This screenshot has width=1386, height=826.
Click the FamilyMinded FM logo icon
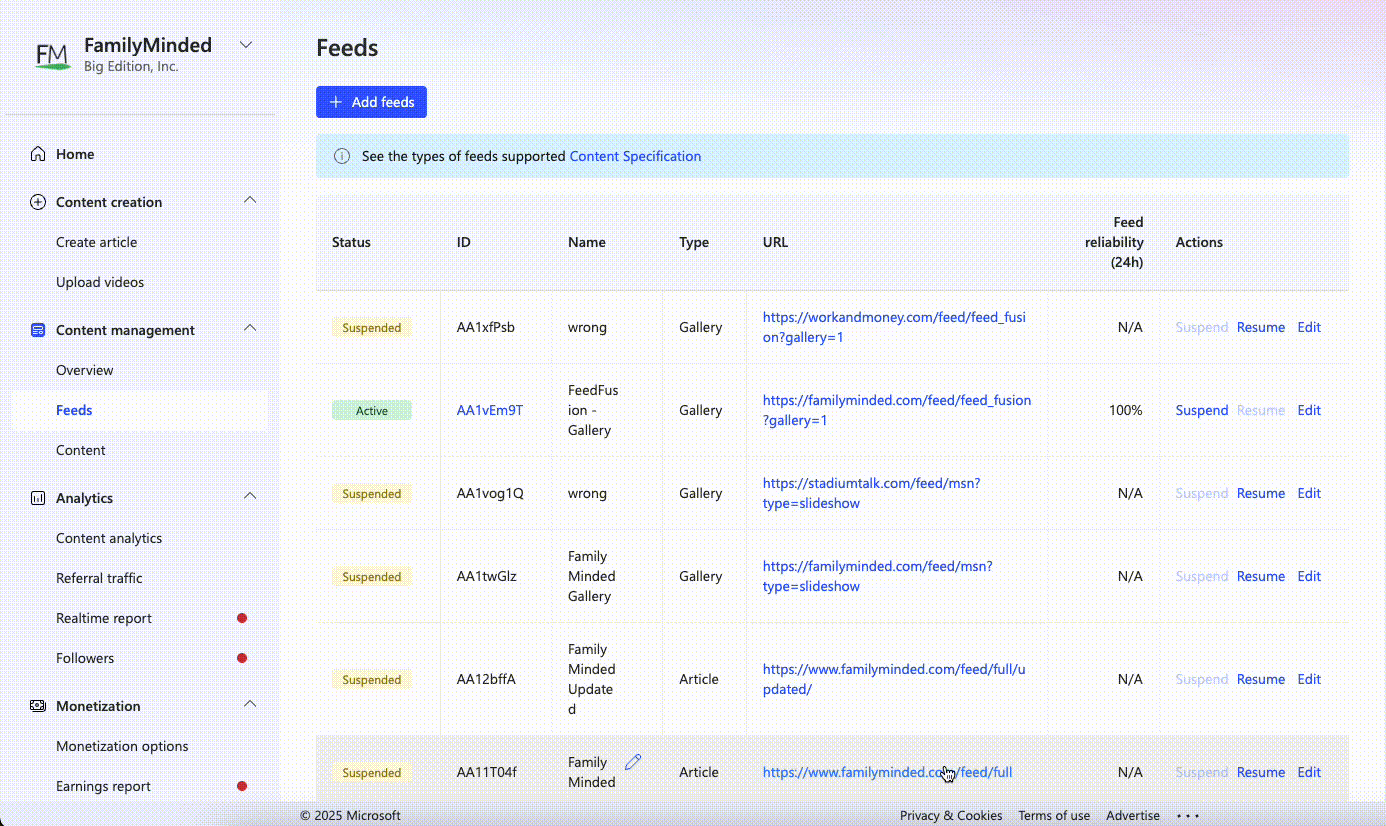click(52, 55)
